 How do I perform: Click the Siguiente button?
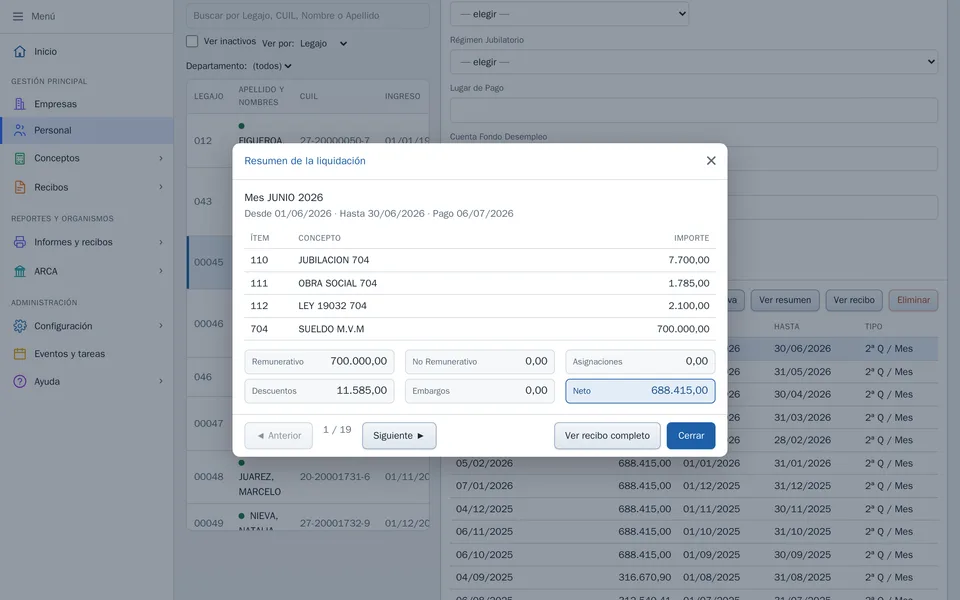[x=399, y=436]
